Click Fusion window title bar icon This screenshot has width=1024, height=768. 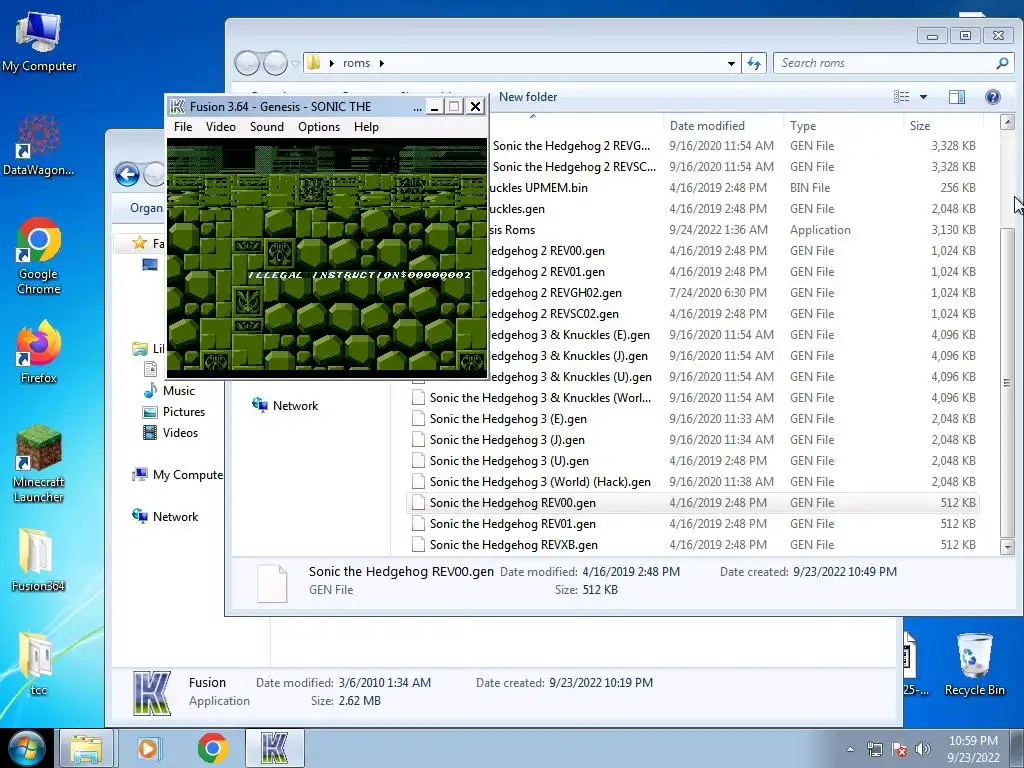pos(177,106)
